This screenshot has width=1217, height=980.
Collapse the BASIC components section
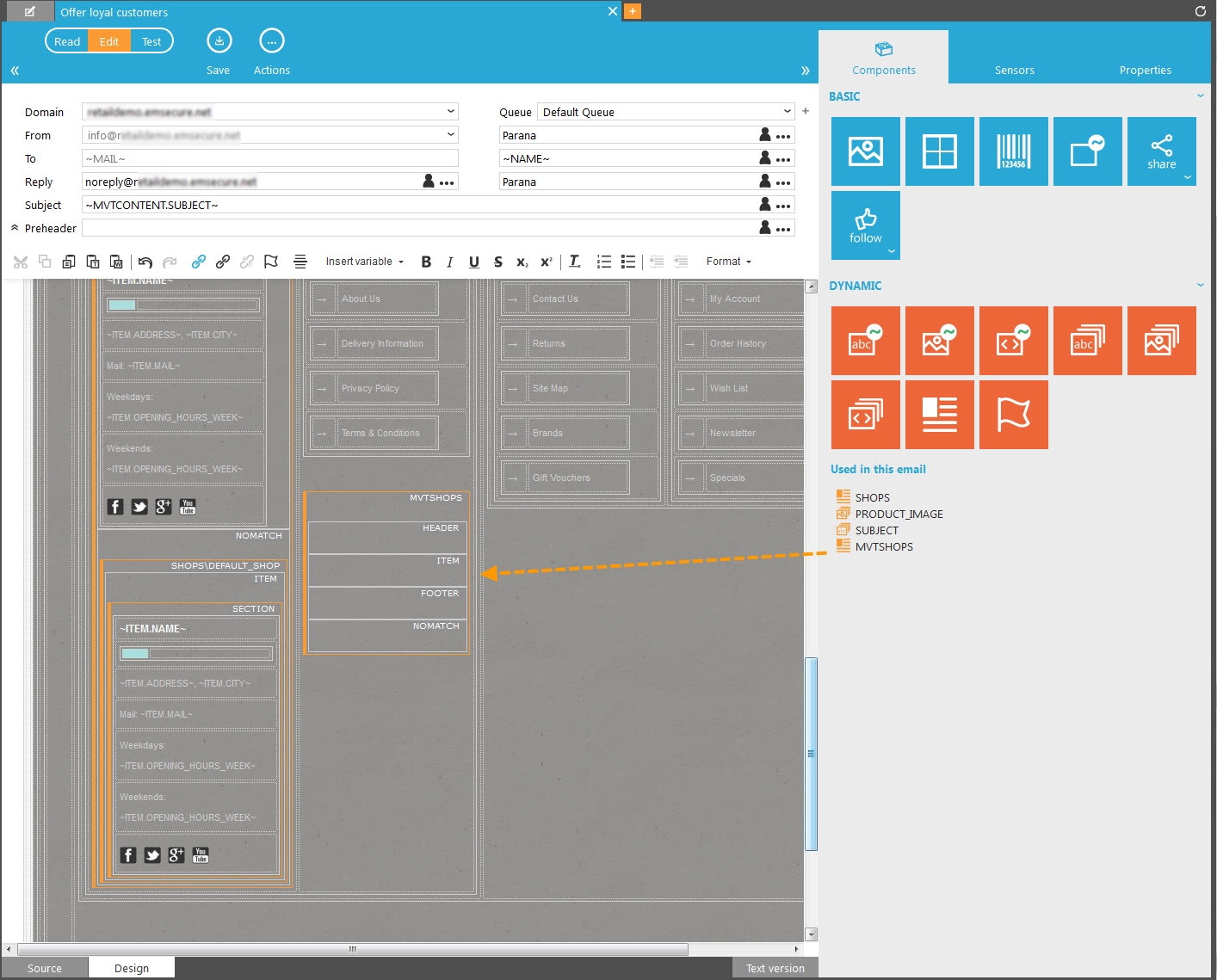(x=1200, y=96)
